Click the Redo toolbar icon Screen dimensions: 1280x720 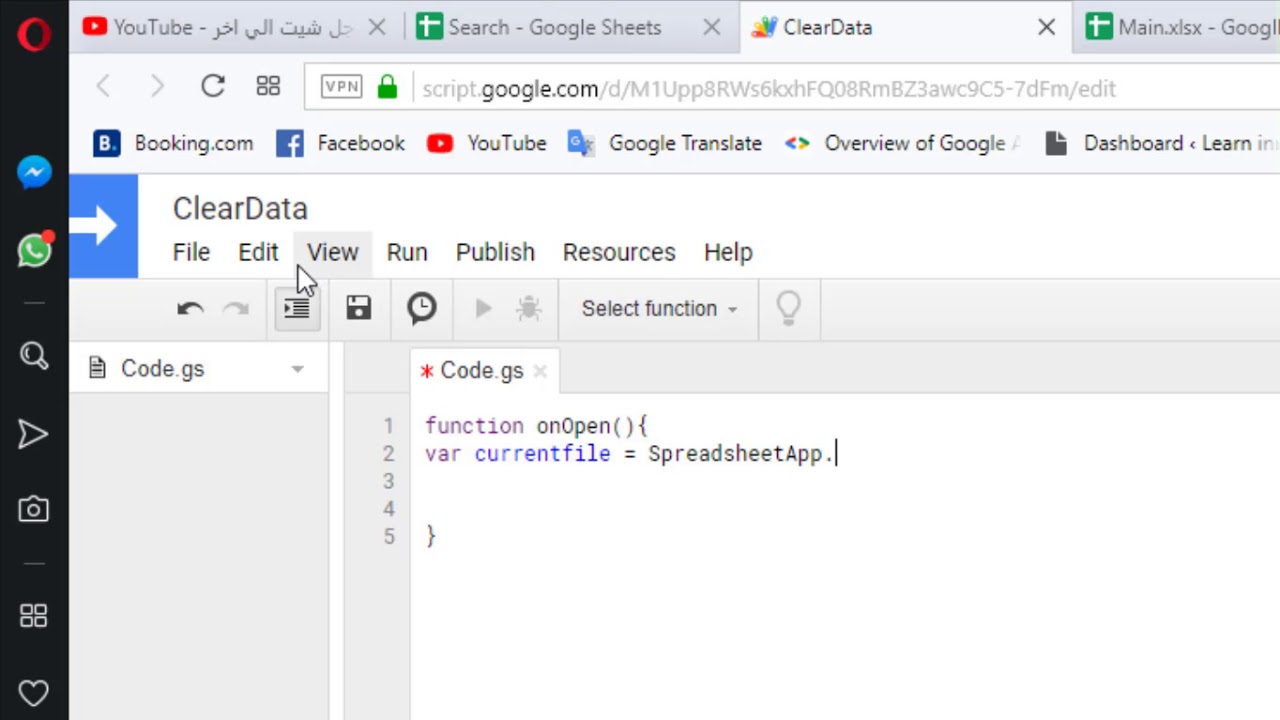[x=236, y=309]
